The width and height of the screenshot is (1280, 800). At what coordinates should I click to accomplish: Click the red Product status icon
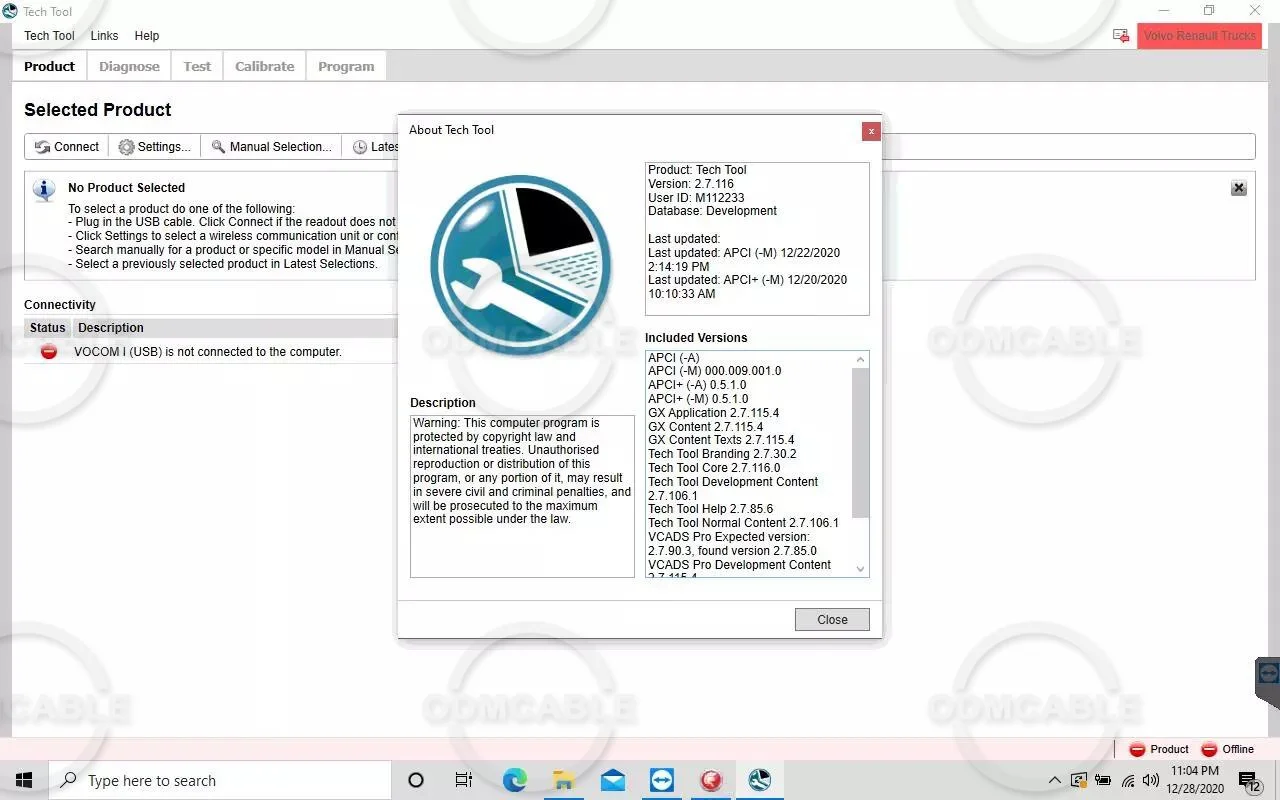(1137, 749)
